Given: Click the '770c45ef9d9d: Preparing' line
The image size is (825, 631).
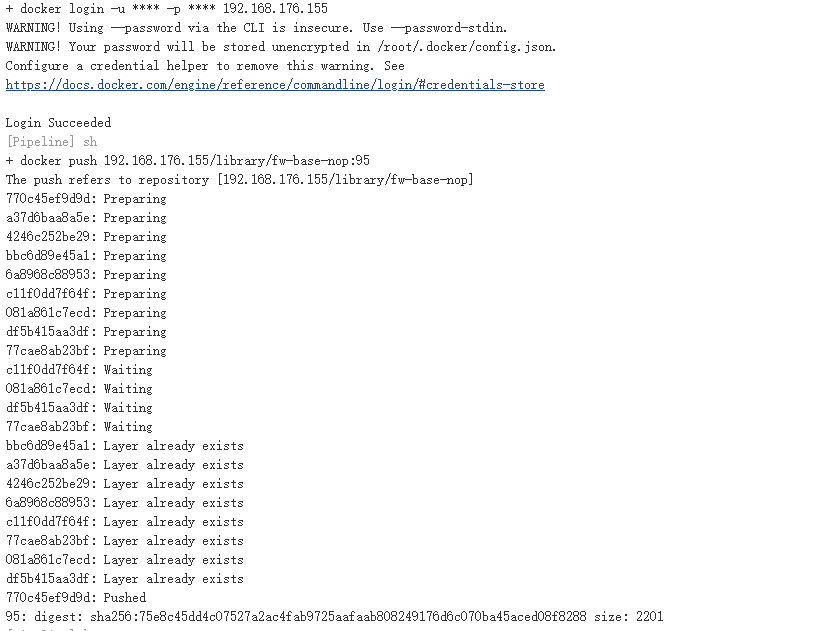Looking at the screenshot, I should pos(86,199).
